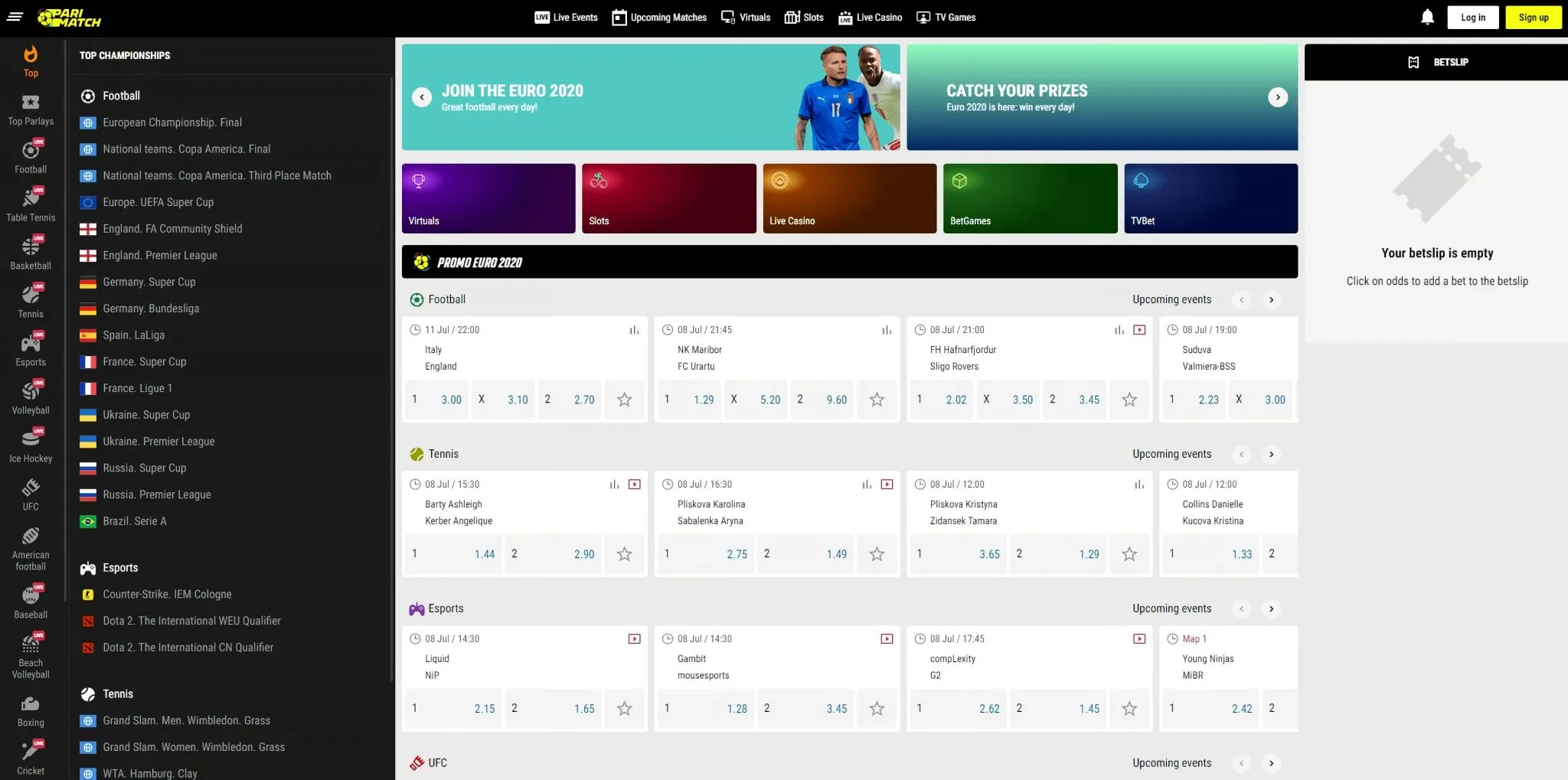
Task: Click the Basketball icon in the sidebar
Action: click(x=31, y=253)
